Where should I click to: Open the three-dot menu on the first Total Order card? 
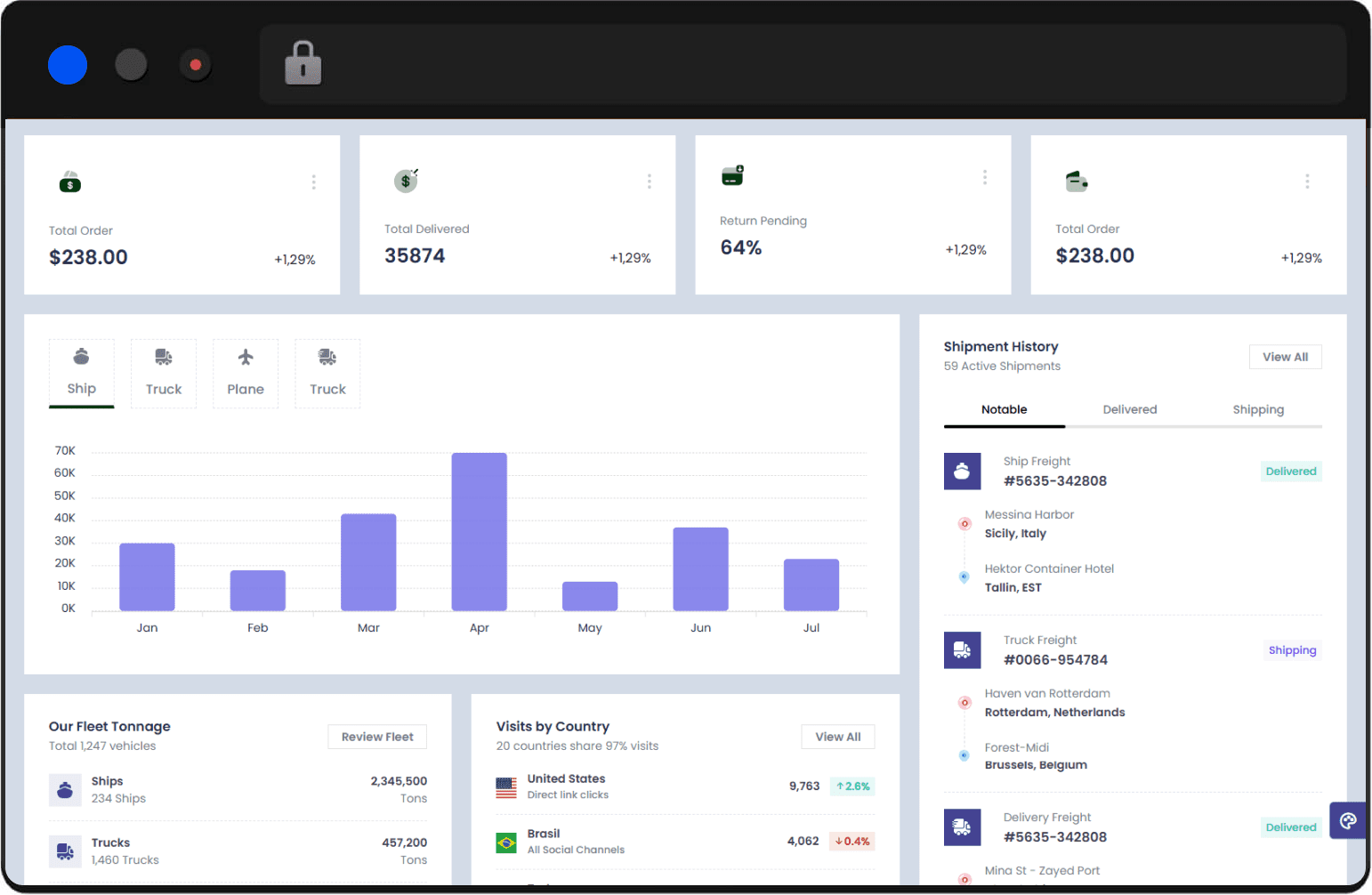(313, 182)
